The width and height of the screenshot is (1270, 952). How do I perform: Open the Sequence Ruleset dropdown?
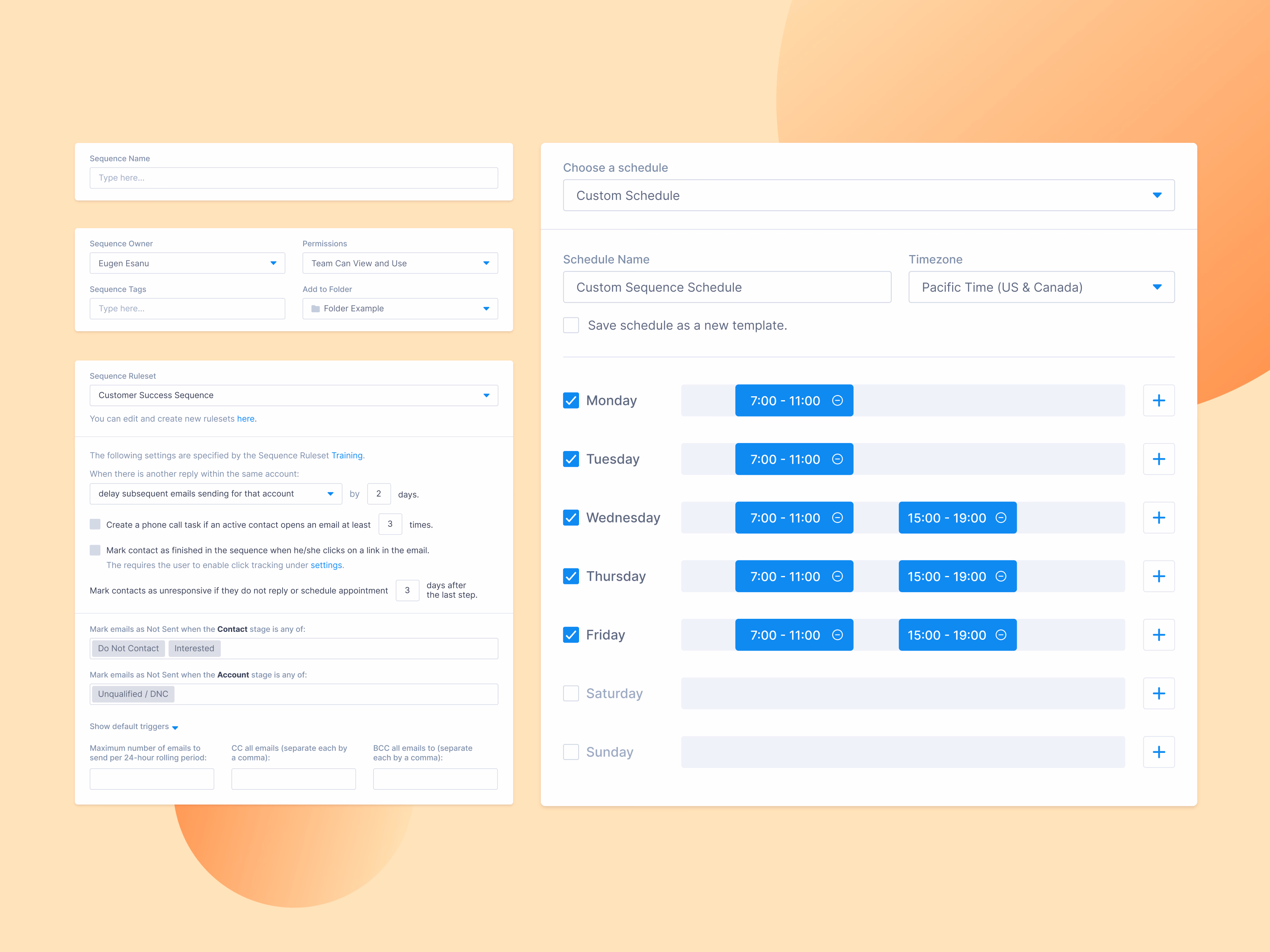click(x=294, y=395)
